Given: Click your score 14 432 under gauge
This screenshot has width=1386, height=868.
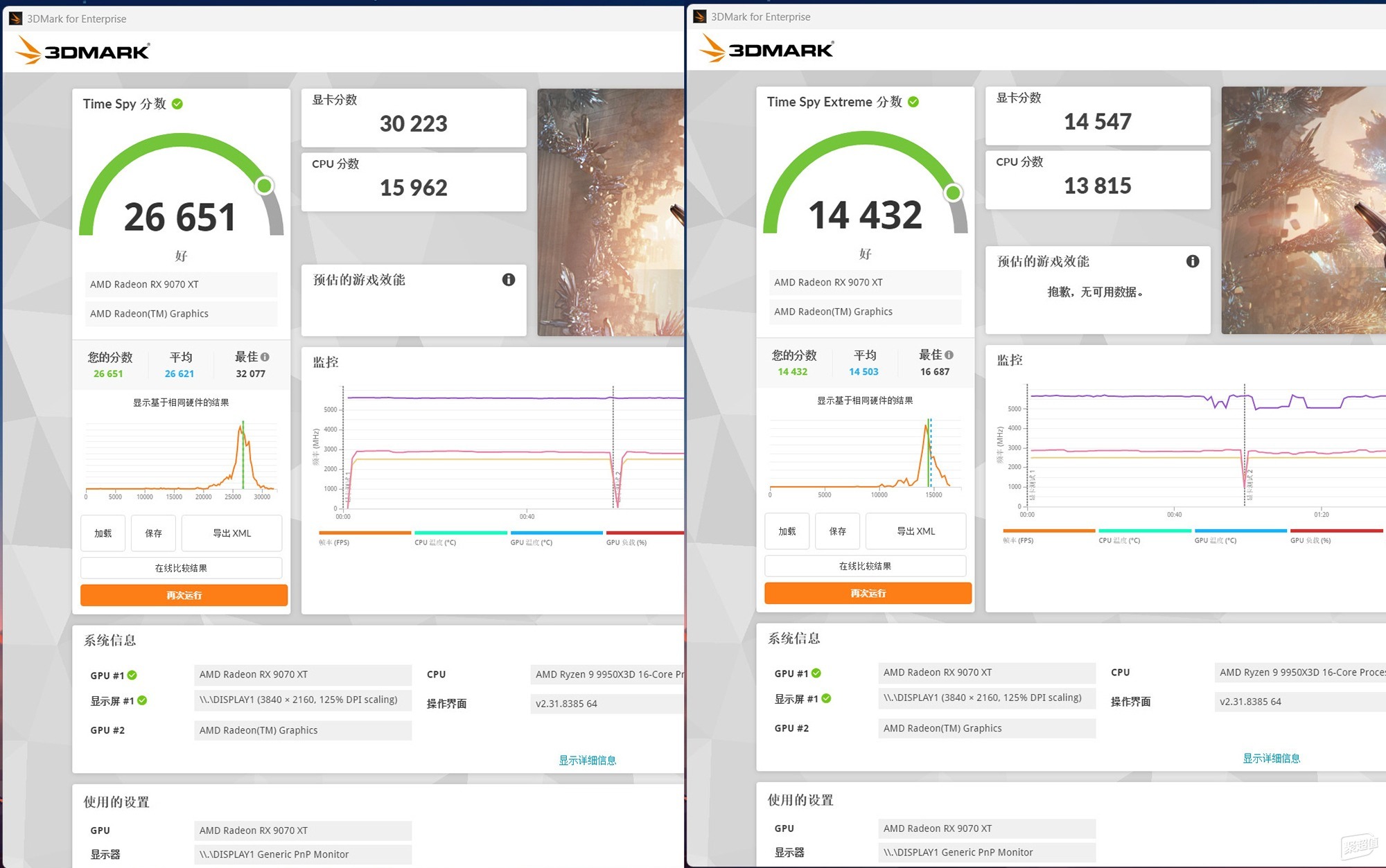Looking at the screenshot, I should click(792, 371).
